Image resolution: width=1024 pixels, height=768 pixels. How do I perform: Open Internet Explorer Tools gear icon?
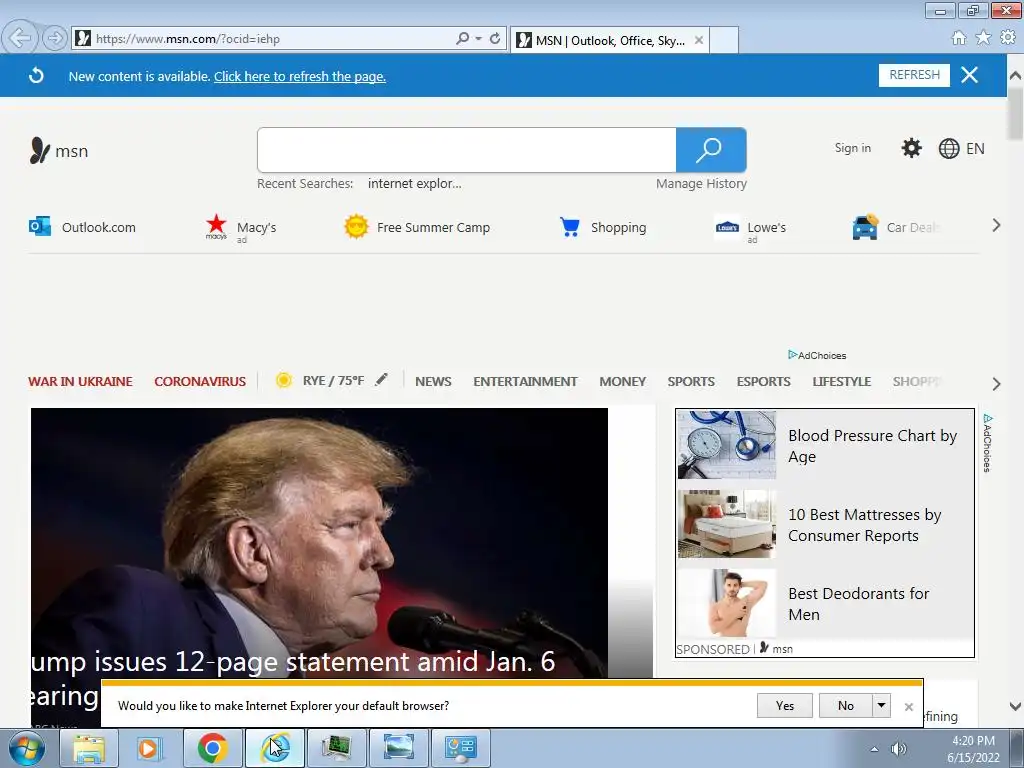[x=1008, y=38]
